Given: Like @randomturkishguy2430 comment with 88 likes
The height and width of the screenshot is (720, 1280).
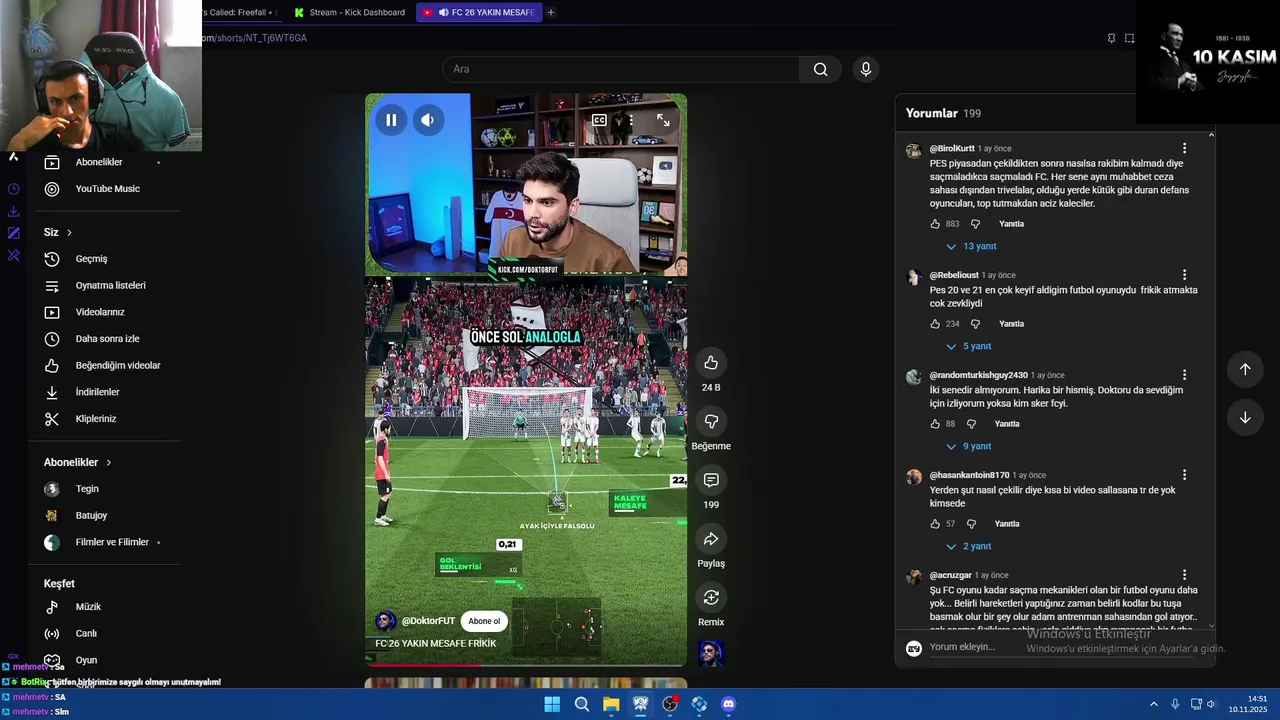Looking at the screenshot, I should pyautogui.click(x=935, y=424).
